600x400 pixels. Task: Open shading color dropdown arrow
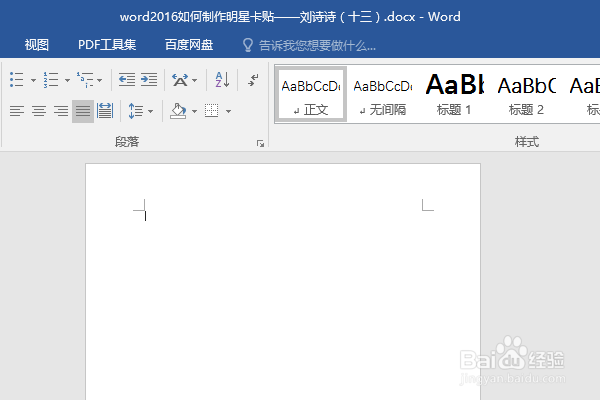(x=194, y=111)
